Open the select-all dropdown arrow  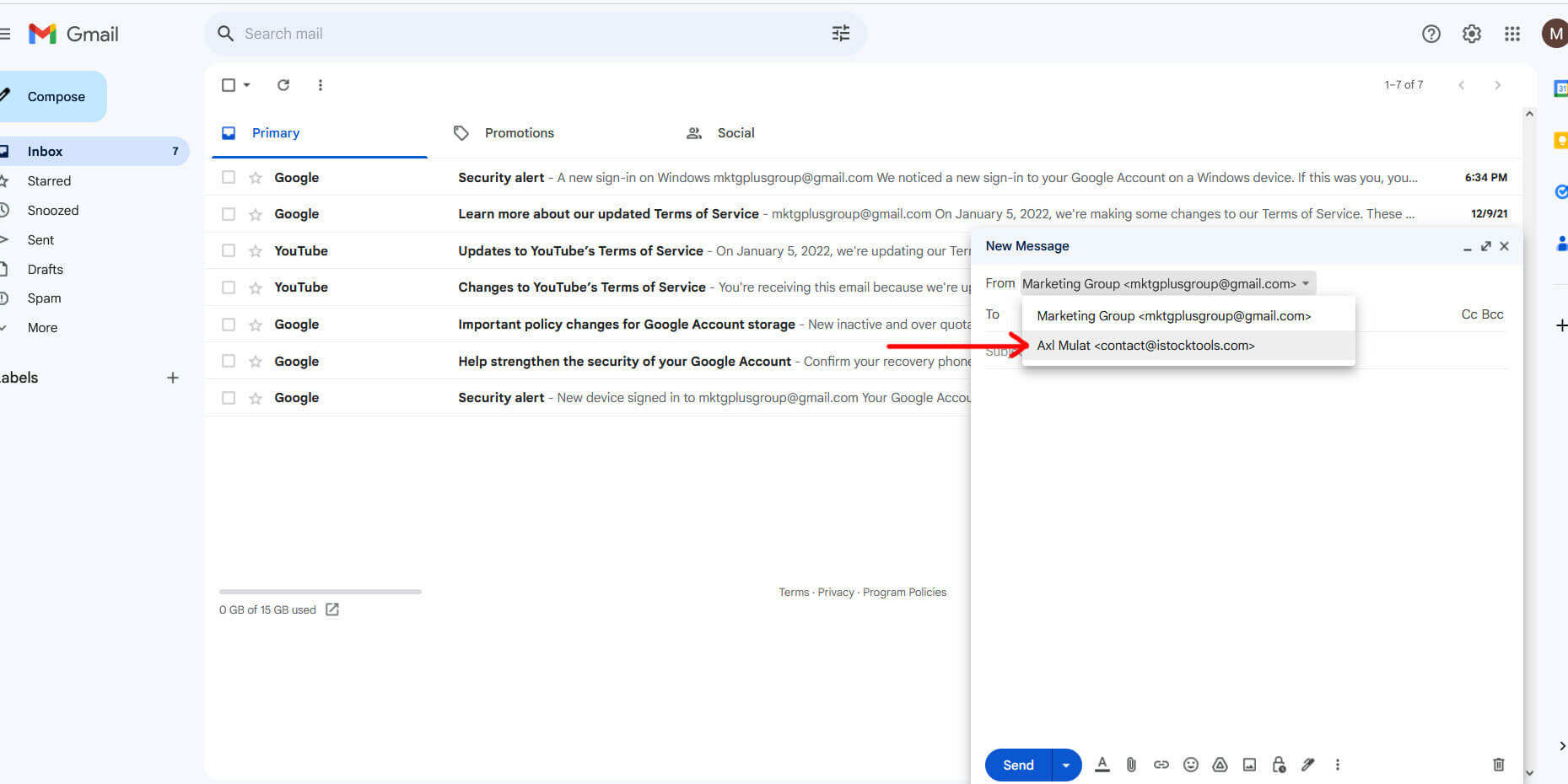[x=246, y=85]
